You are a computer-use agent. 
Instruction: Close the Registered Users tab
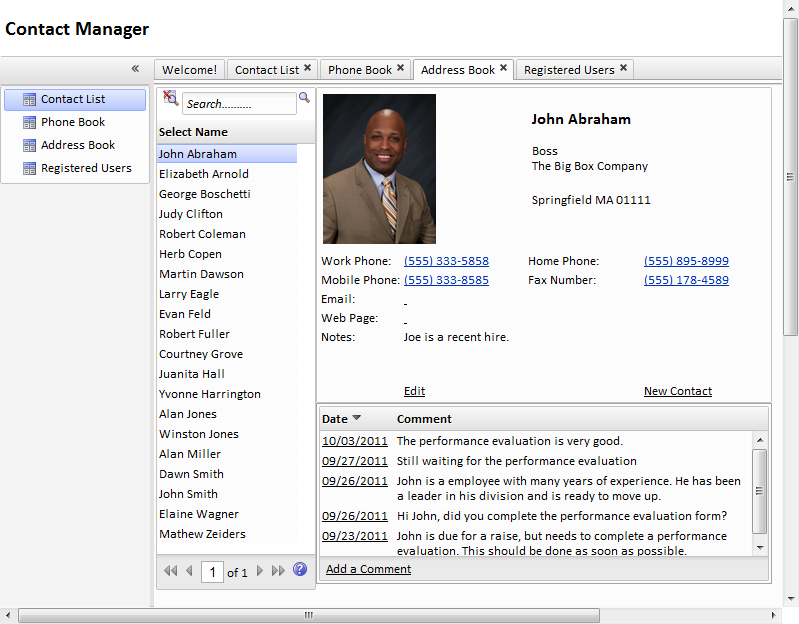point(623,68)
